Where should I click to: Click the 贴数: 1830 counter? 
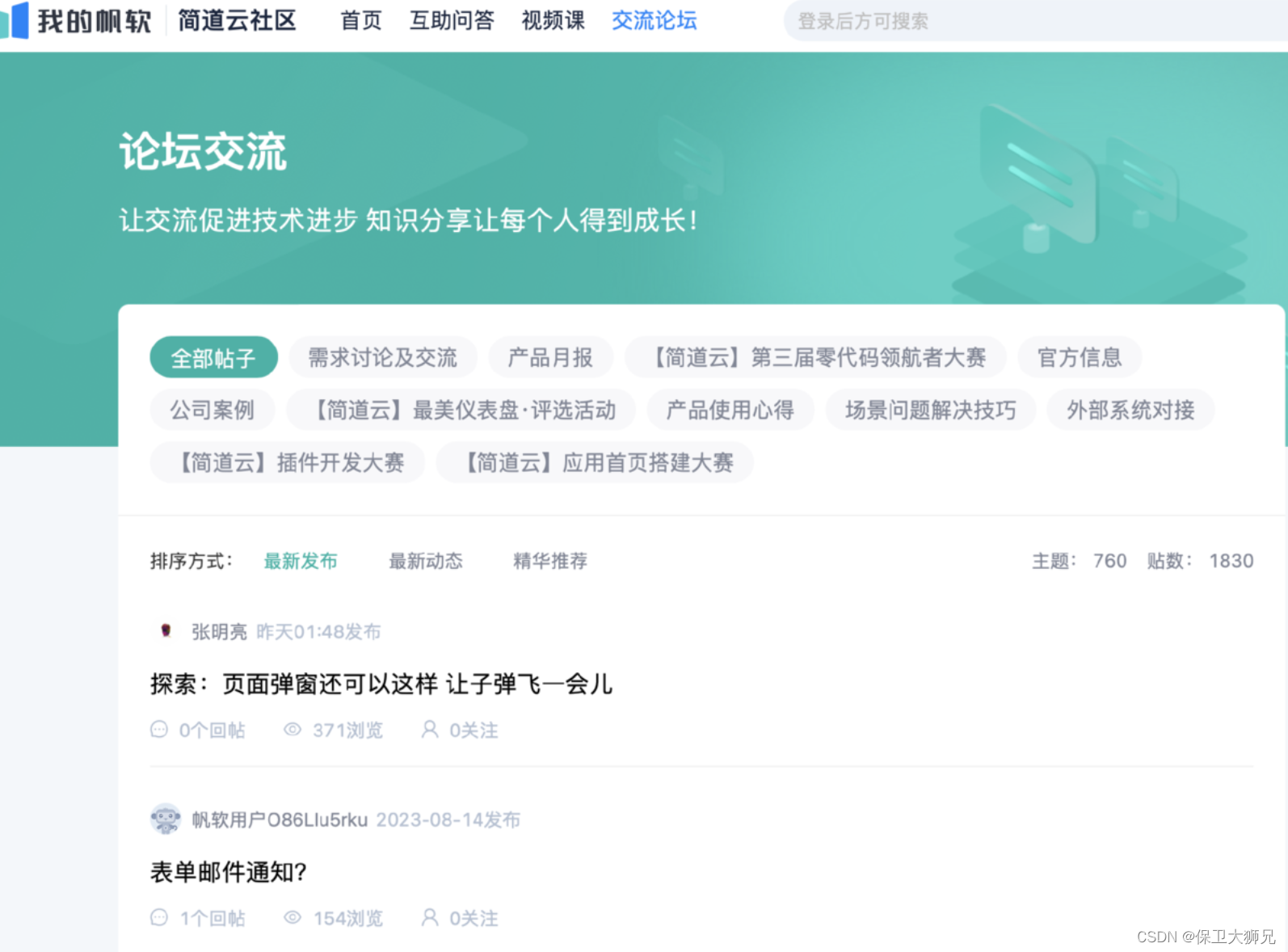pos(1200,561)
